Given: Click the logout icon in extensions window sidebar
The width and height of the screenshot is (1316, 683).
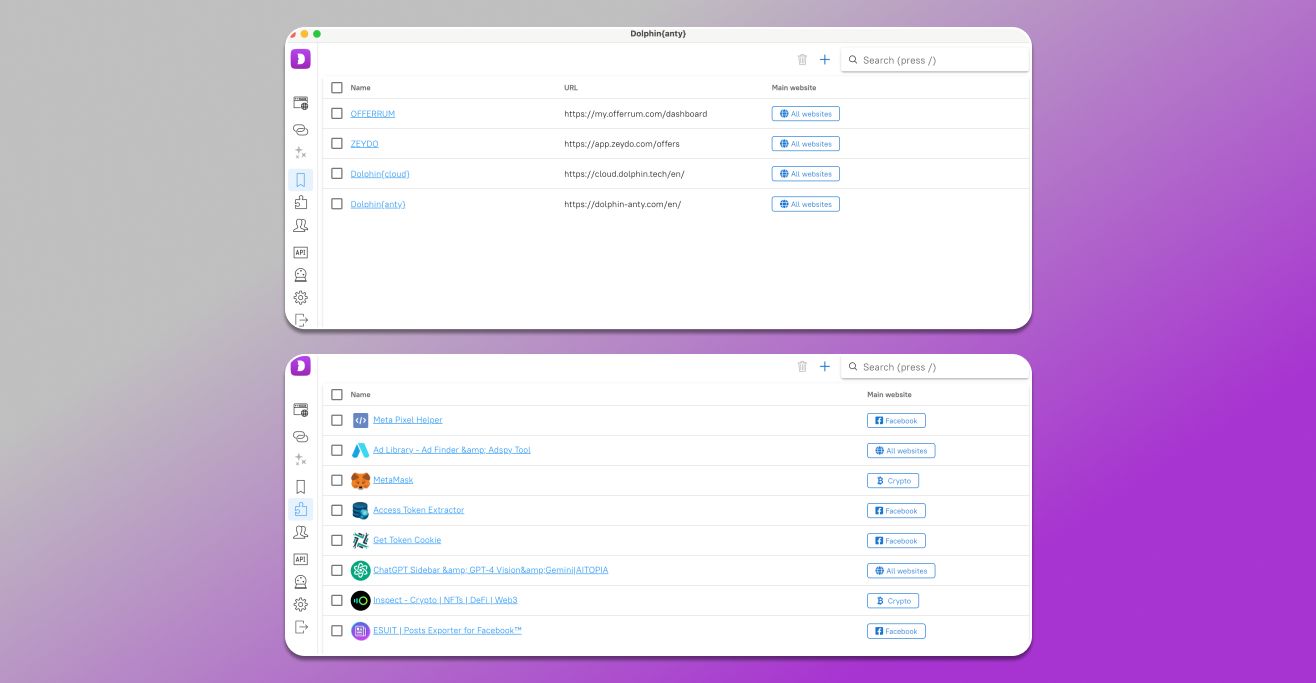Looking at the screenshot, I should (x=300, y=627).
